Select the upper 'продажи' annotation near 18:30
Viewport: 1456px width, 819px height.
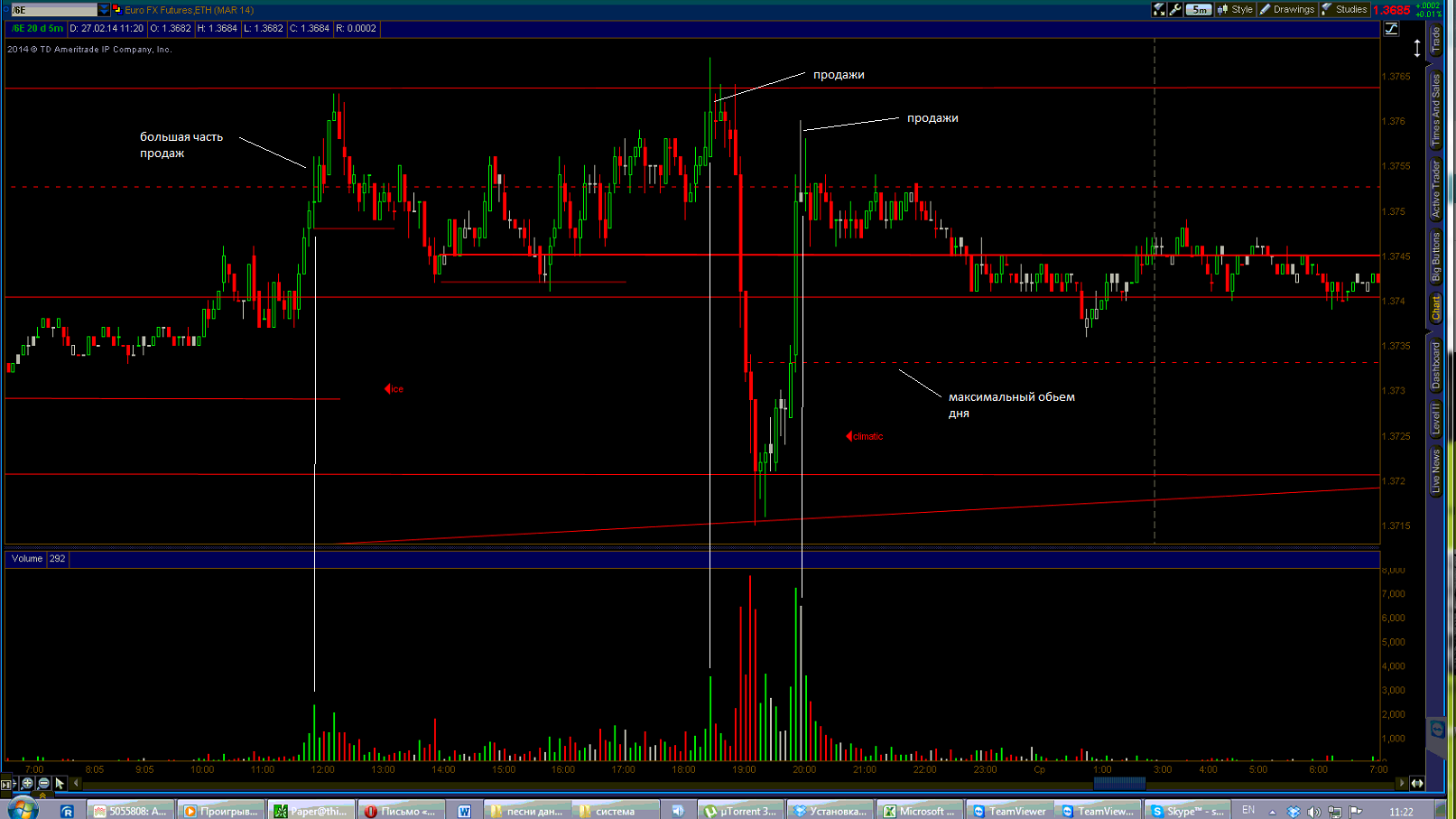839,74
